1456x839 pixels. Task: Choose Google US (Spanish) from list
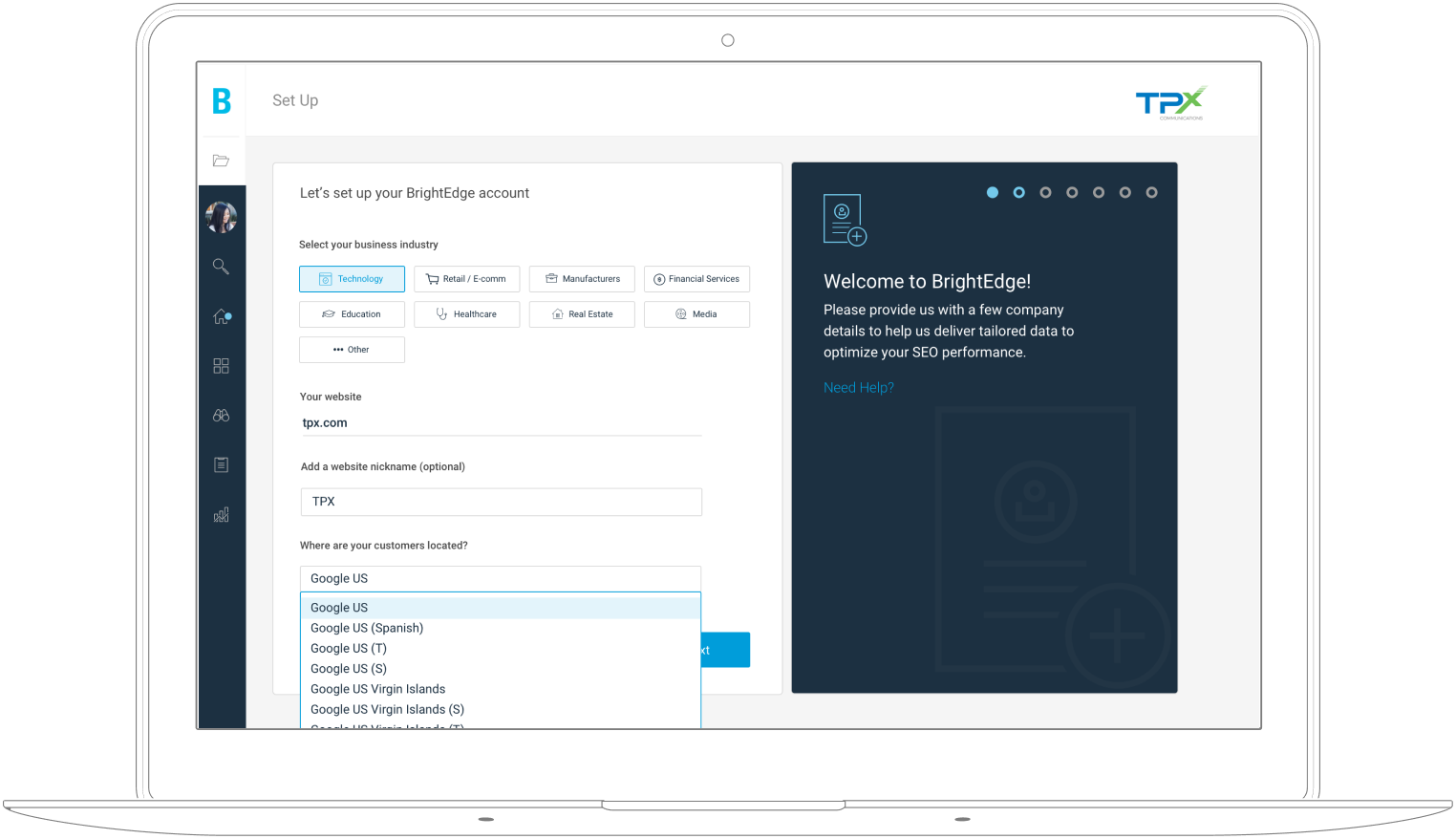click(501, 628)
